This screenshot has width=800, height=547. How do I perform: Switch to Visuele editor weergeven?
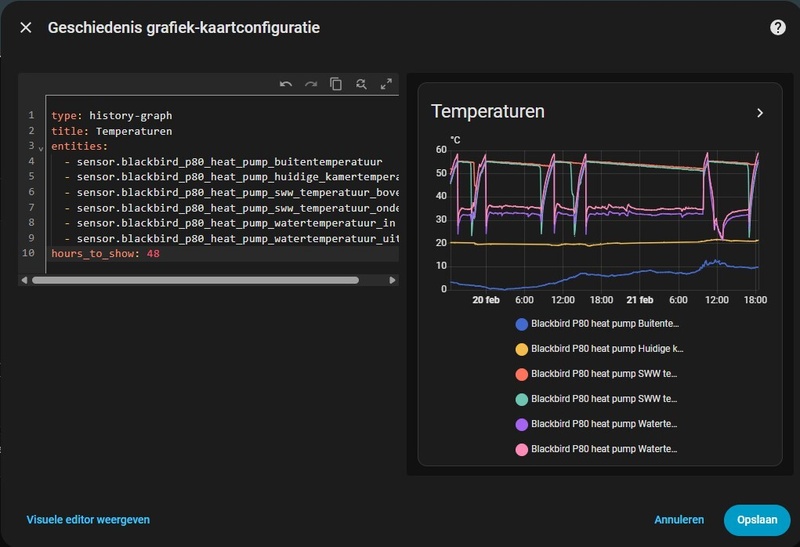tap(88, 520)
